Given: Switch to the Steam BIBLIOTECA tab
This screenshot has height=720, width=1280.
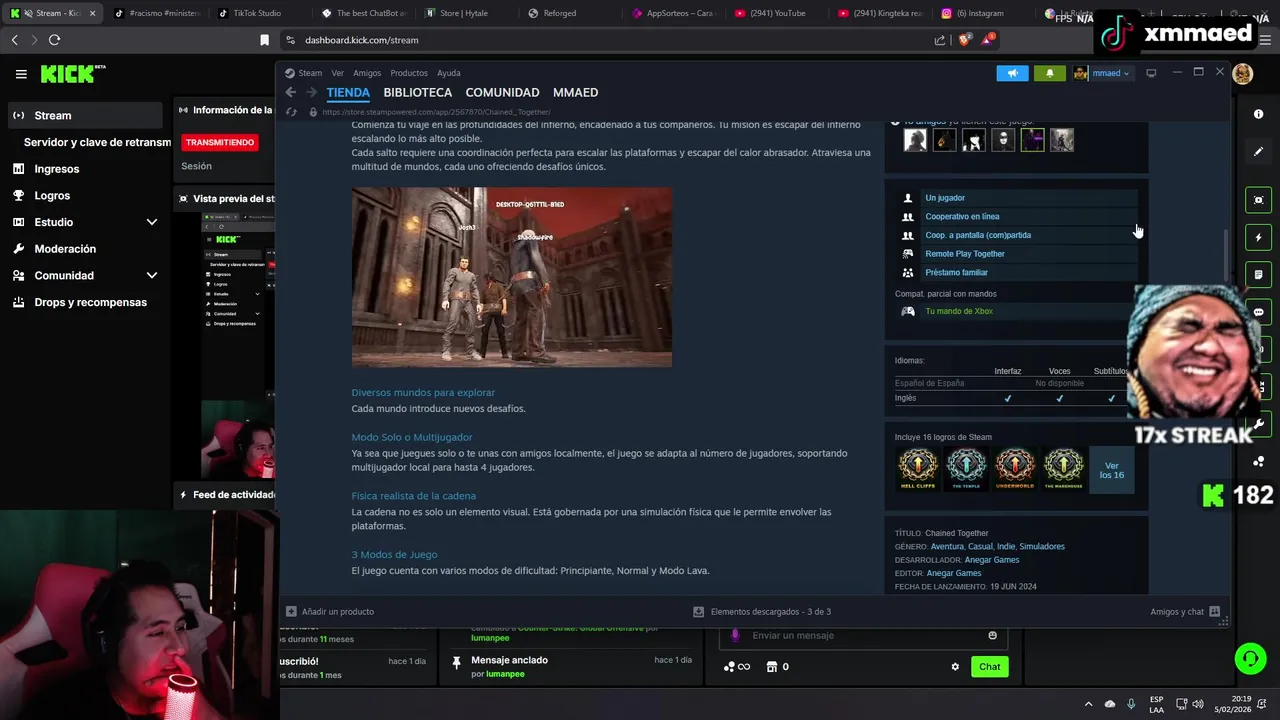Looking at the screenshot, I should tap(417, 92).
